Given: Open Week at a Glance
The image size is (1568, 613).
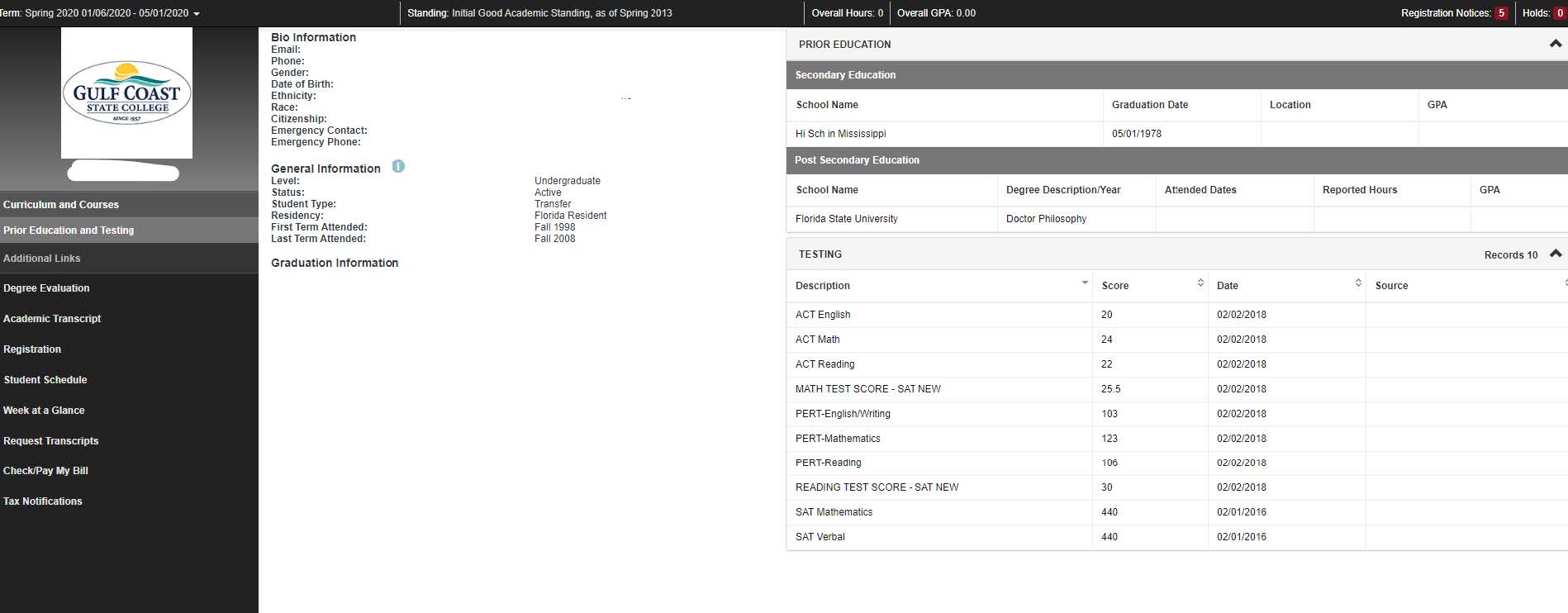Looking at the screenshot, I should 44,411.
